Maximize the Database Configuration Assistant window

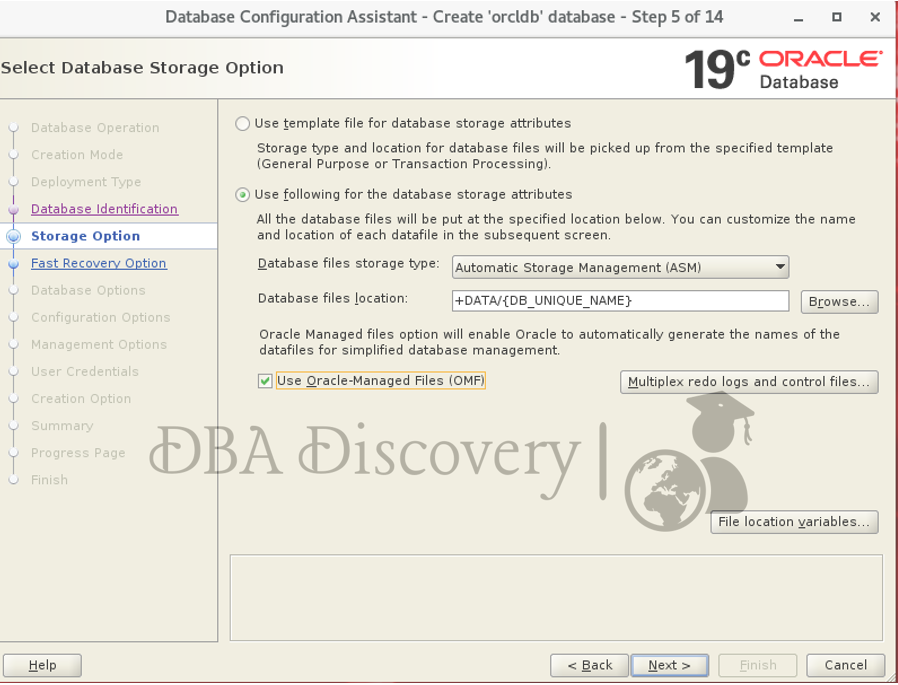[x=837, y=18]
